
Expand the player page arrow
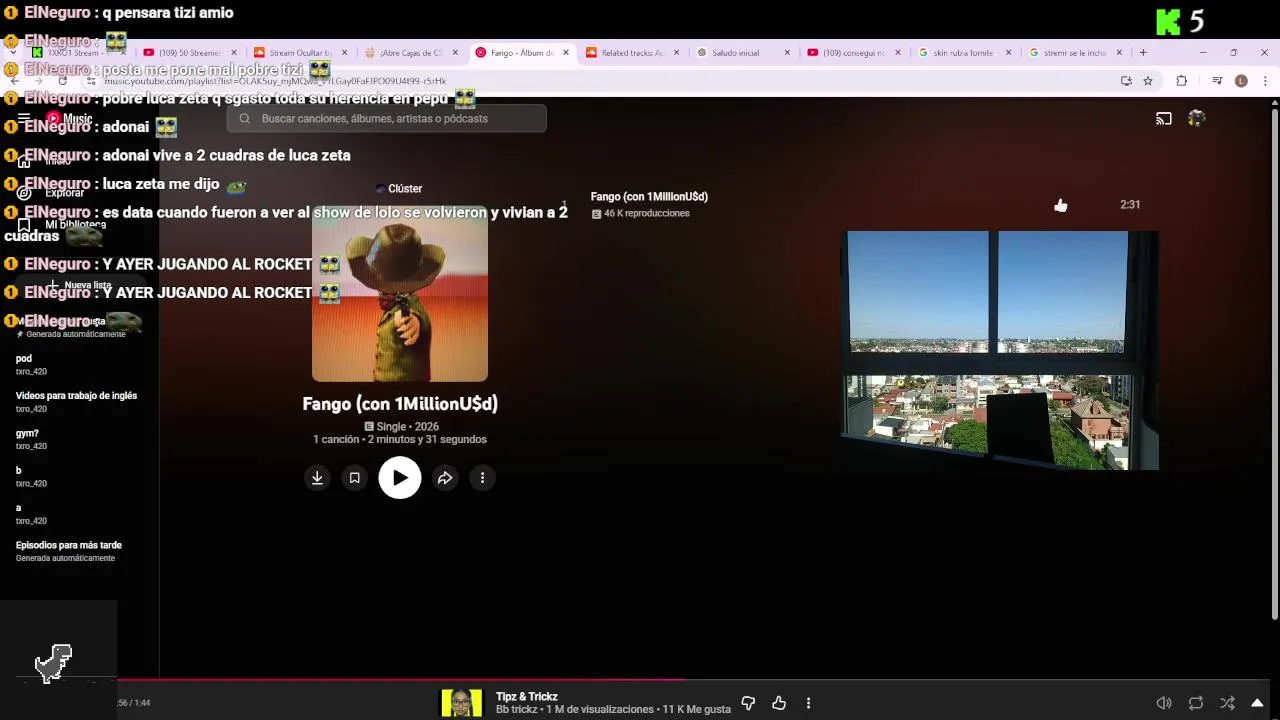point(1257,703)
